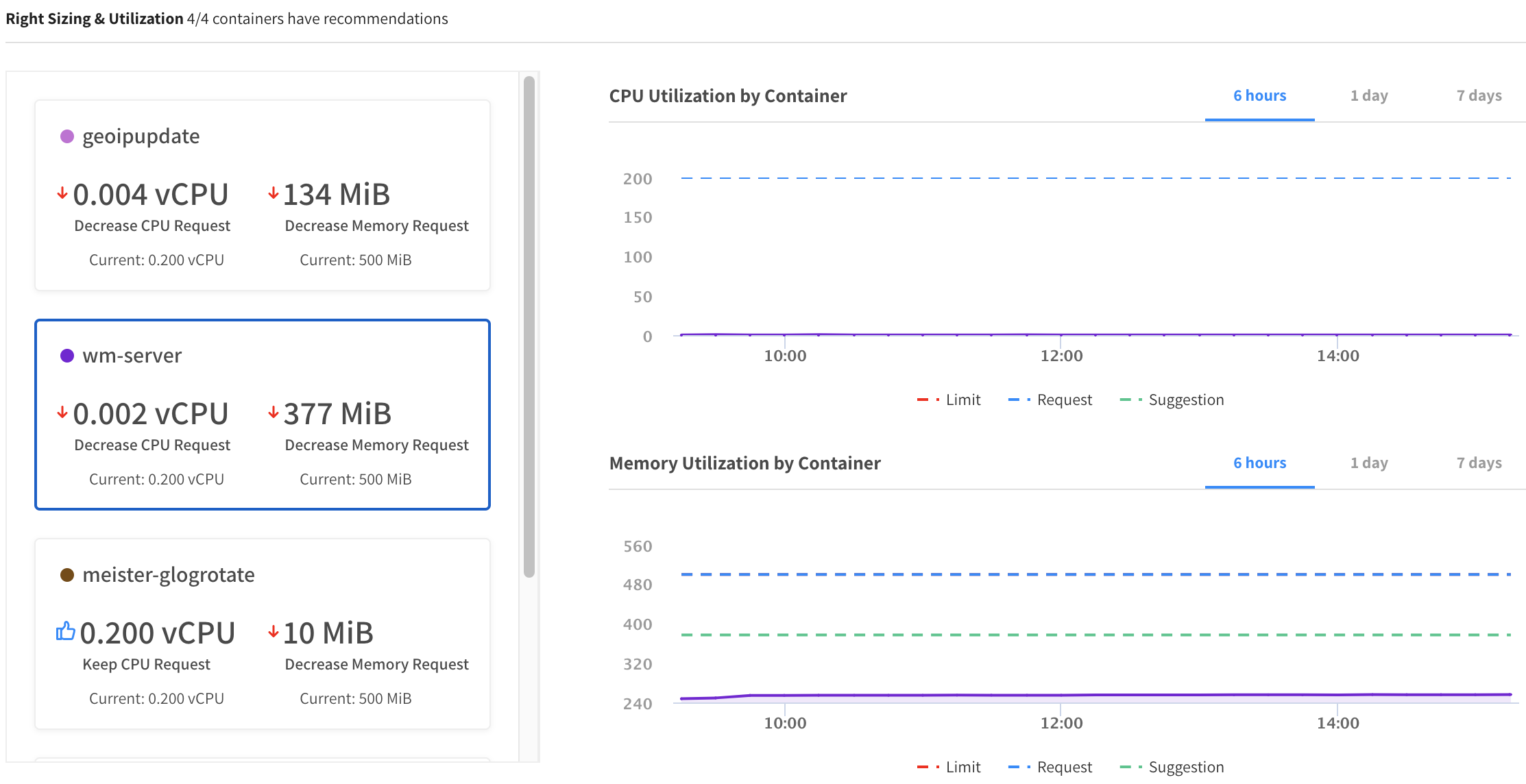Click geoipupdate pink color dot
The image size is (1526, 784).
click(67, 136)
